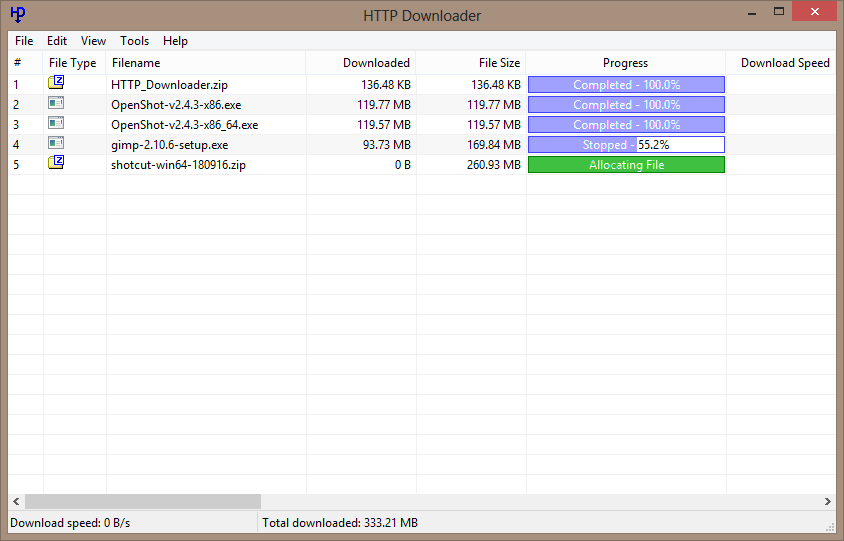
Task: Select filename OpenShot-v2.4.3-x86.exe
Action: click(176, 105)
